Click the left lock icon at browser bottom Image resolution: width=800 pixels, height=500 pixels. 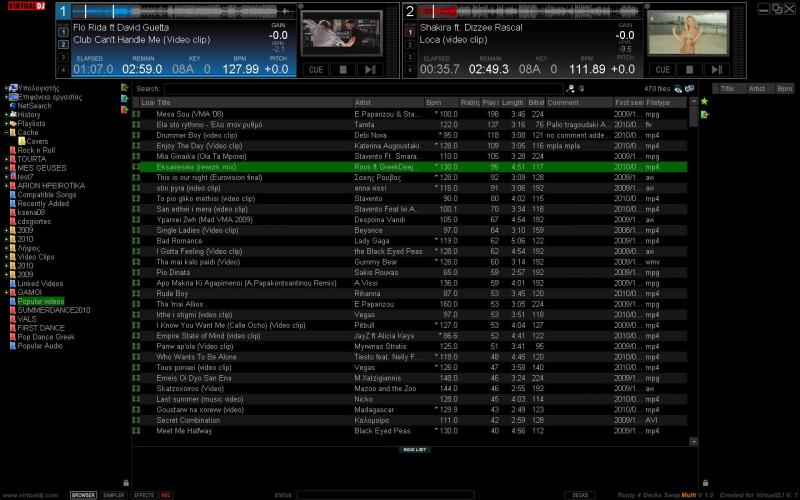click(x=126, y=483)
